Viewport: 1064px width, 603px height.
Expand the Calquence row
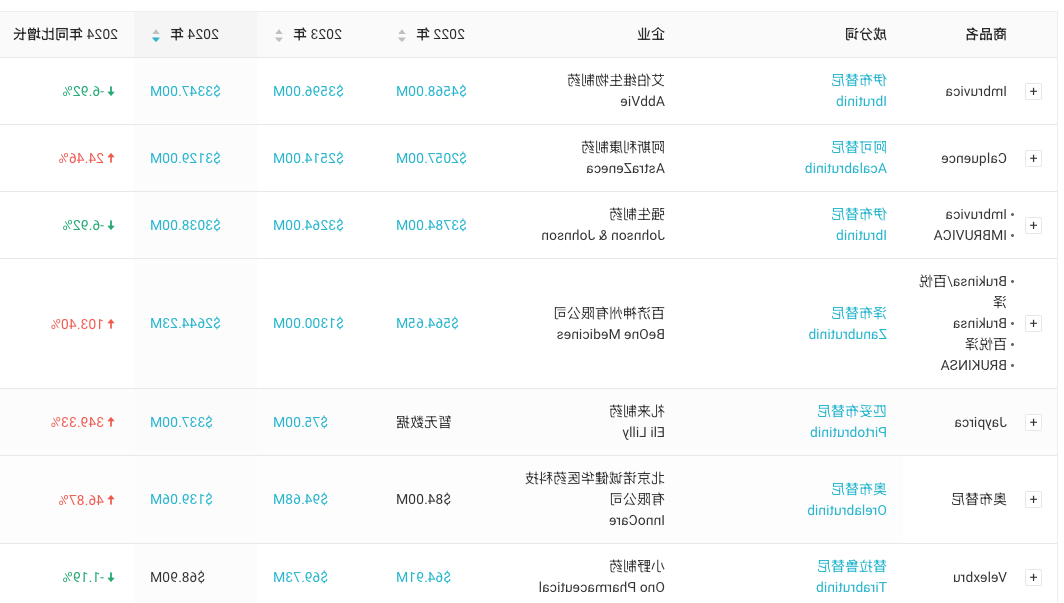tap(1033, 159)
